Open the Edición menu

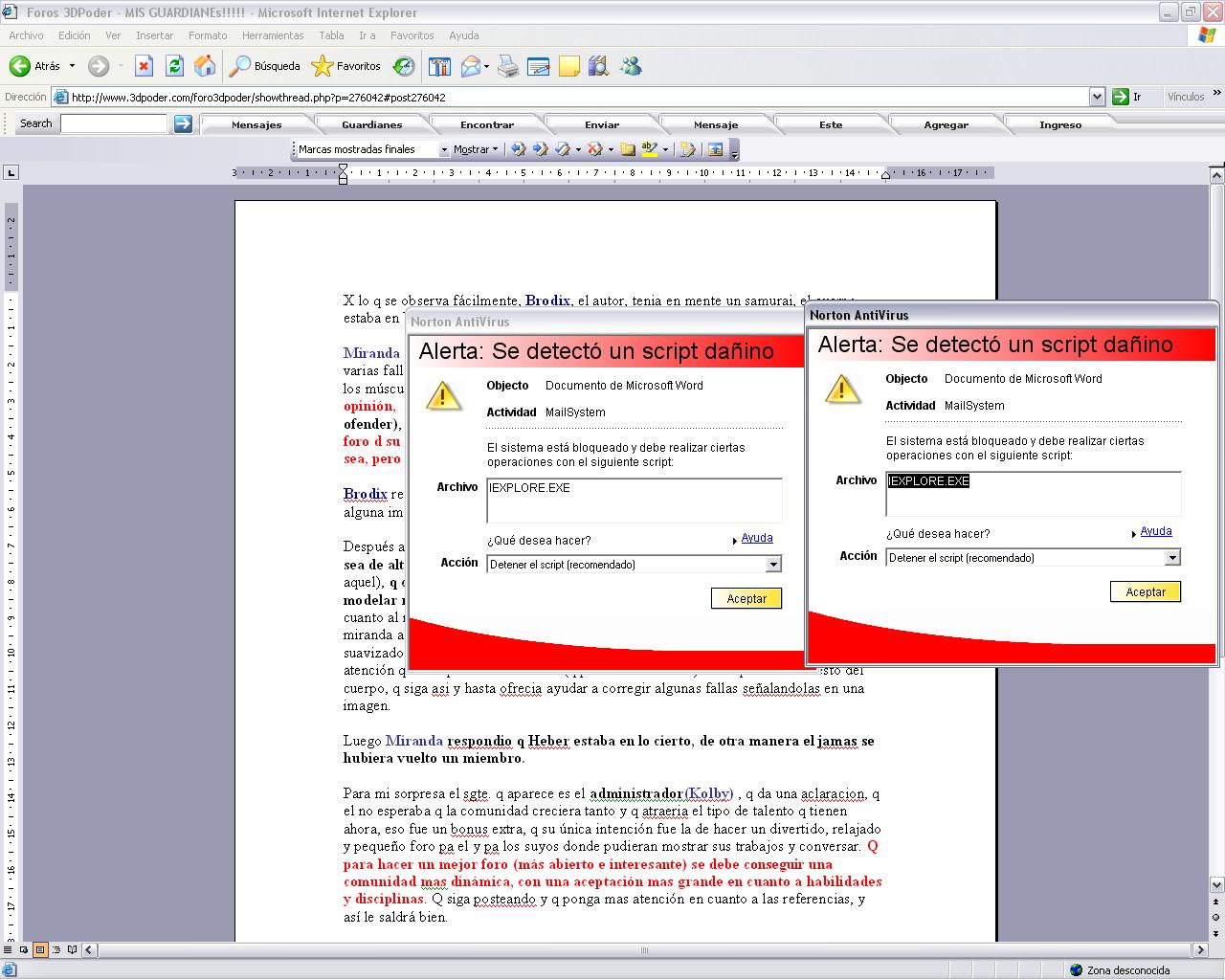(74, 35)
